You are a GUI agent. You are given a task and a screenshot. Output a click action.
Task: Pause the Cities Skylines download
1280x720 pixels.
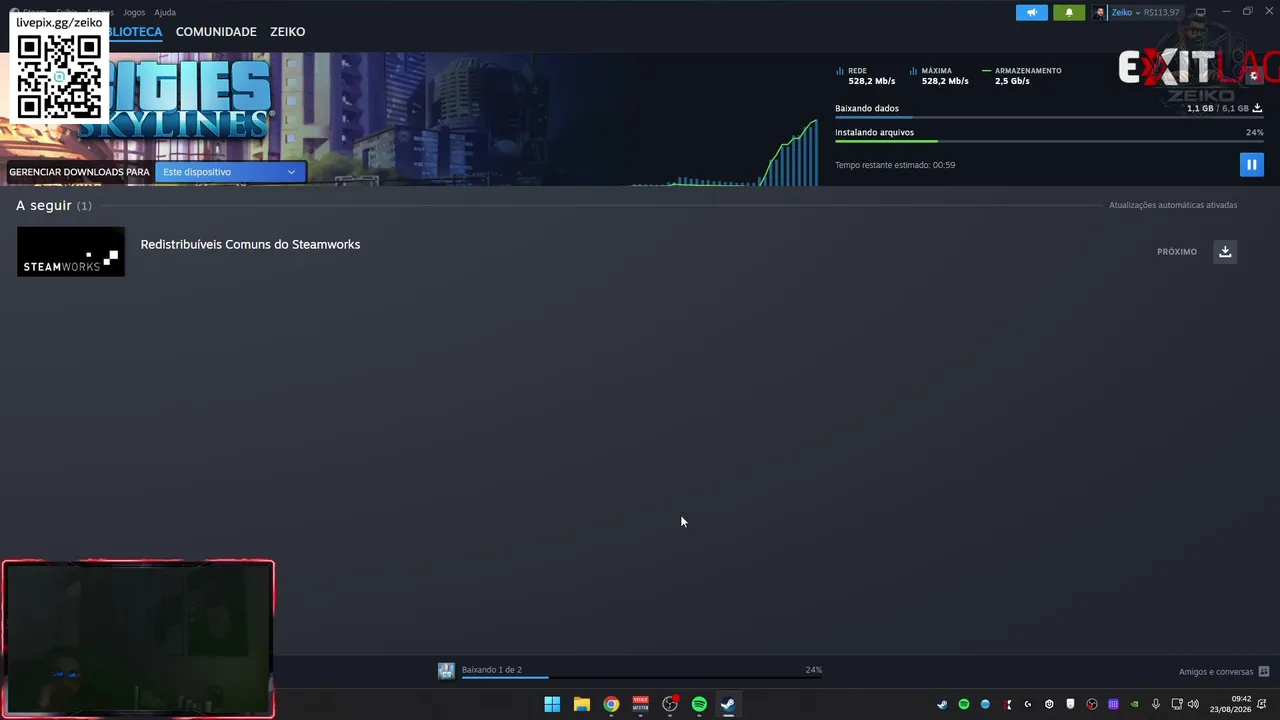click(1251, 164)
